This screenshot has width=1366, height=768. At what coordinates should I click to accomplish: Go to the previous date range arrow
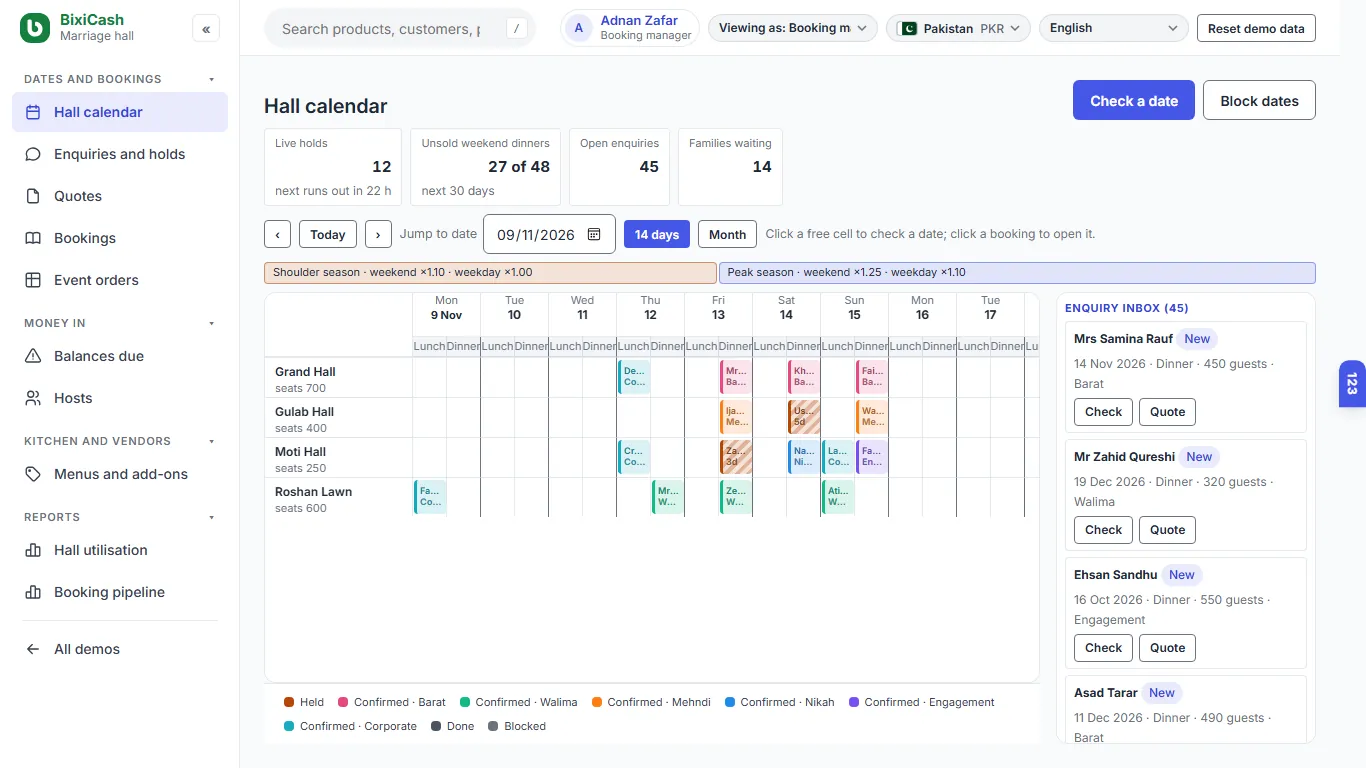click(x=277, y=234)
